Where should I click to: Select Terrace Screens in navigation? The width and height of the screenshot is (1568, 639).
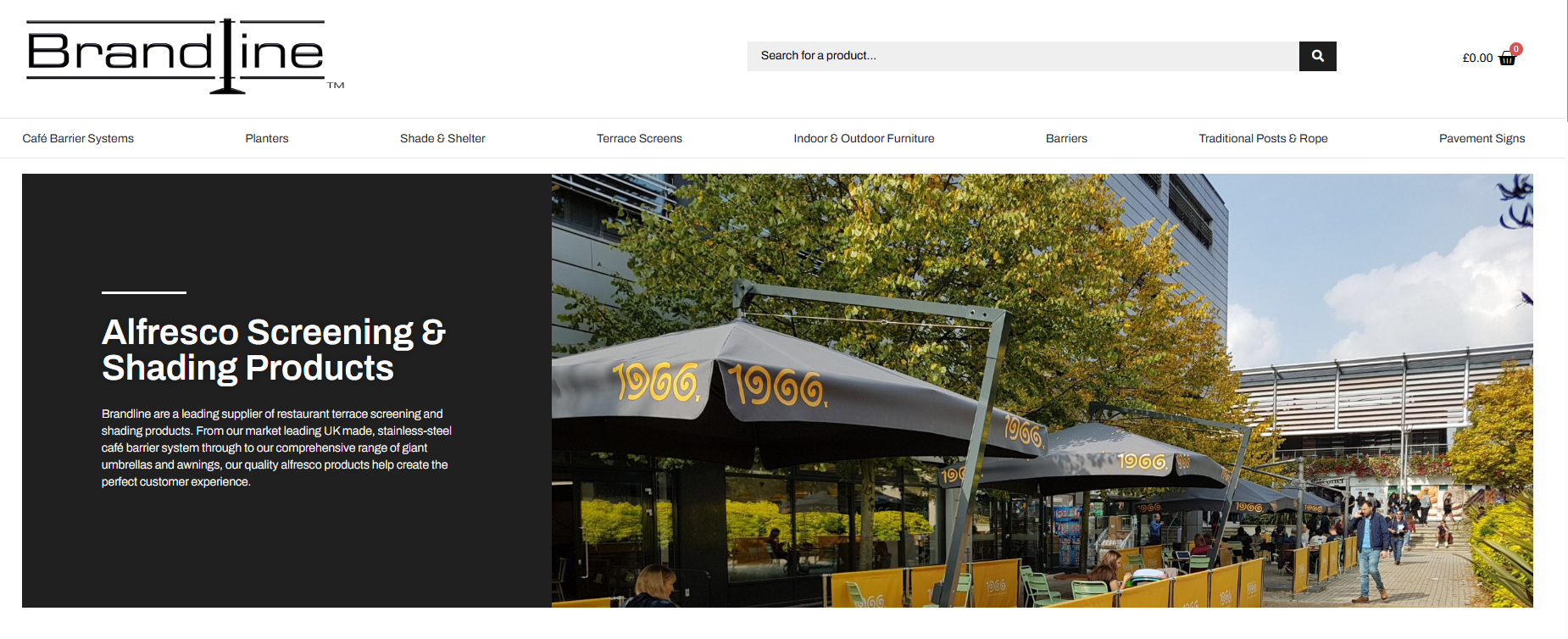pyautogui.click(x=639, y=138)
